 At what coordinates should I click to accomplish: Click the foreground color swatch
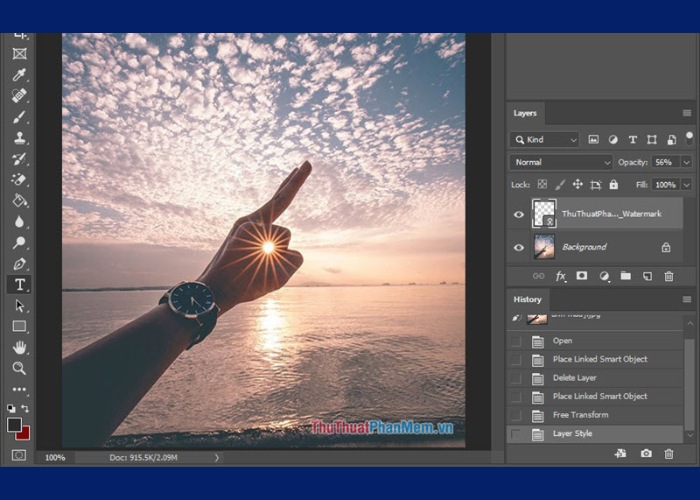pyautogui.click(x=15, y=424)
